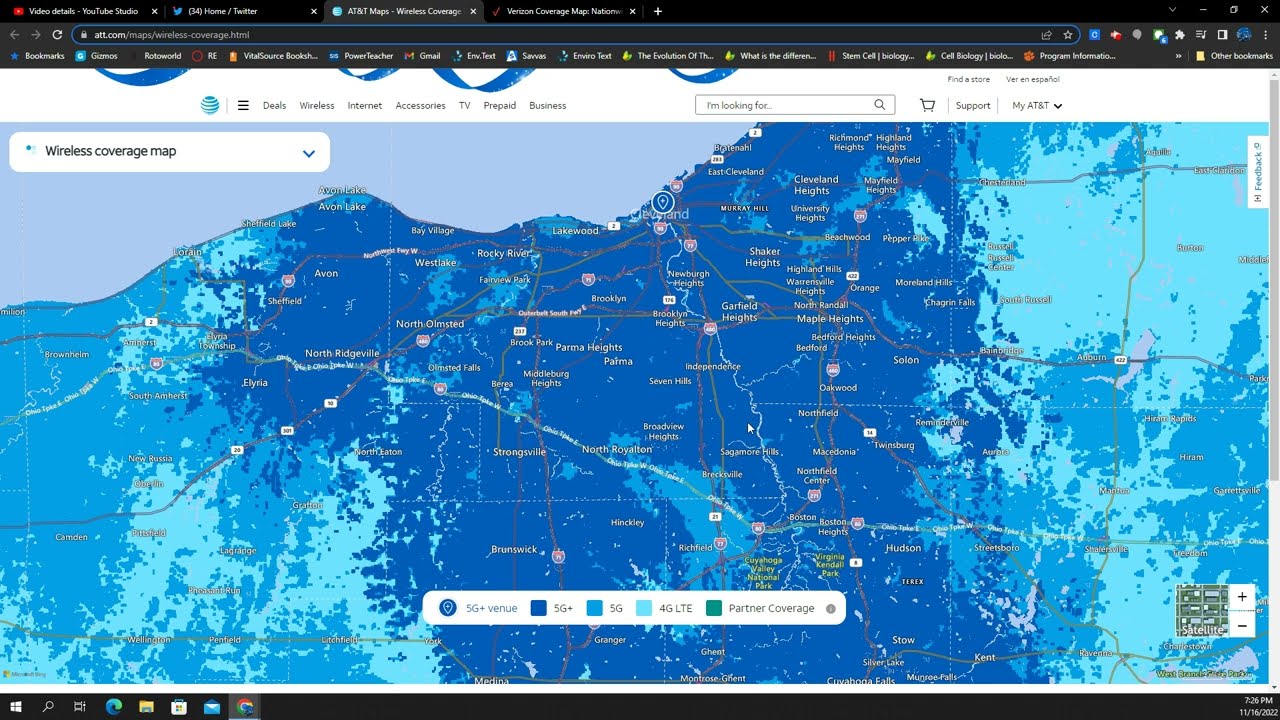1280x720 pixels.
Task: Click the AT&T globe logo
Action: click(x=210, y=105)
